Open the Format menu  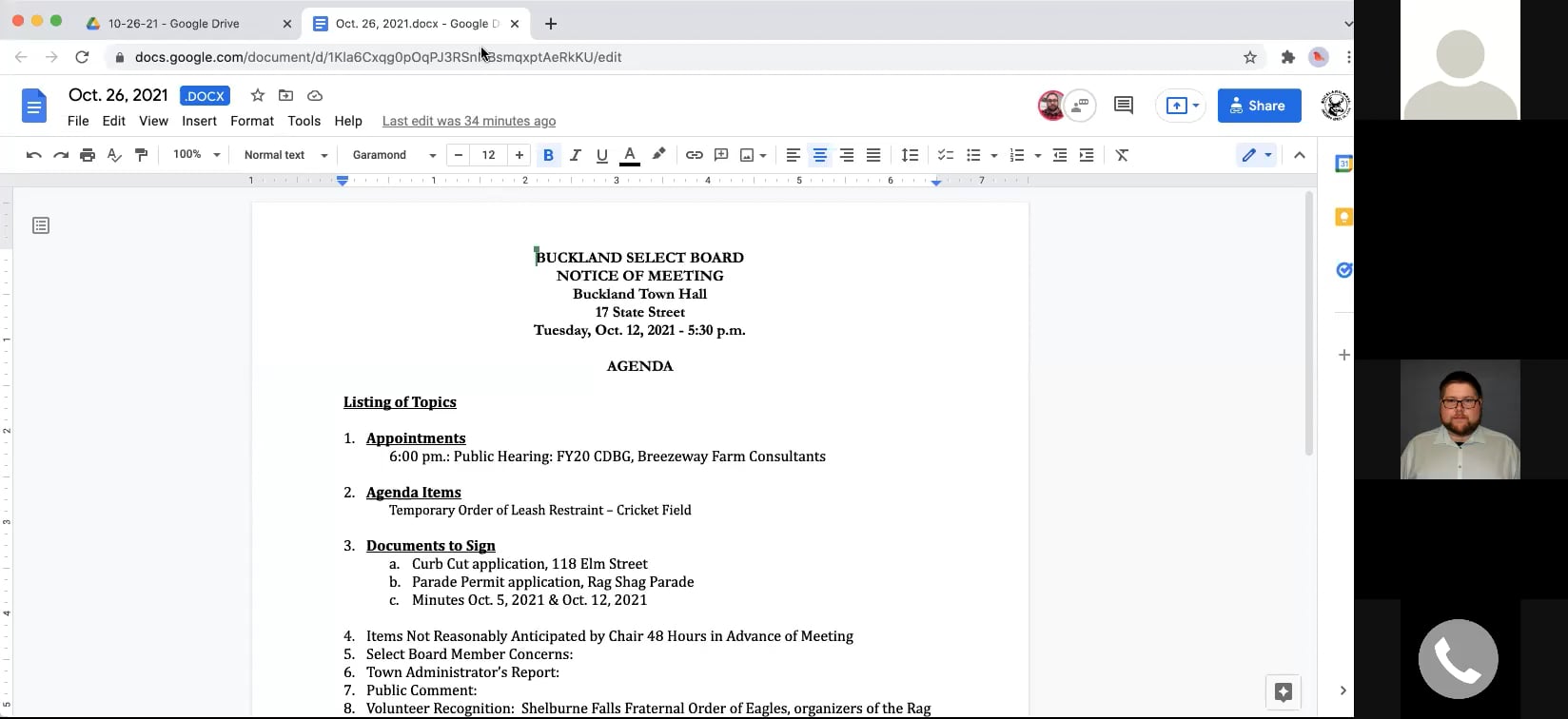coord(252,121)
